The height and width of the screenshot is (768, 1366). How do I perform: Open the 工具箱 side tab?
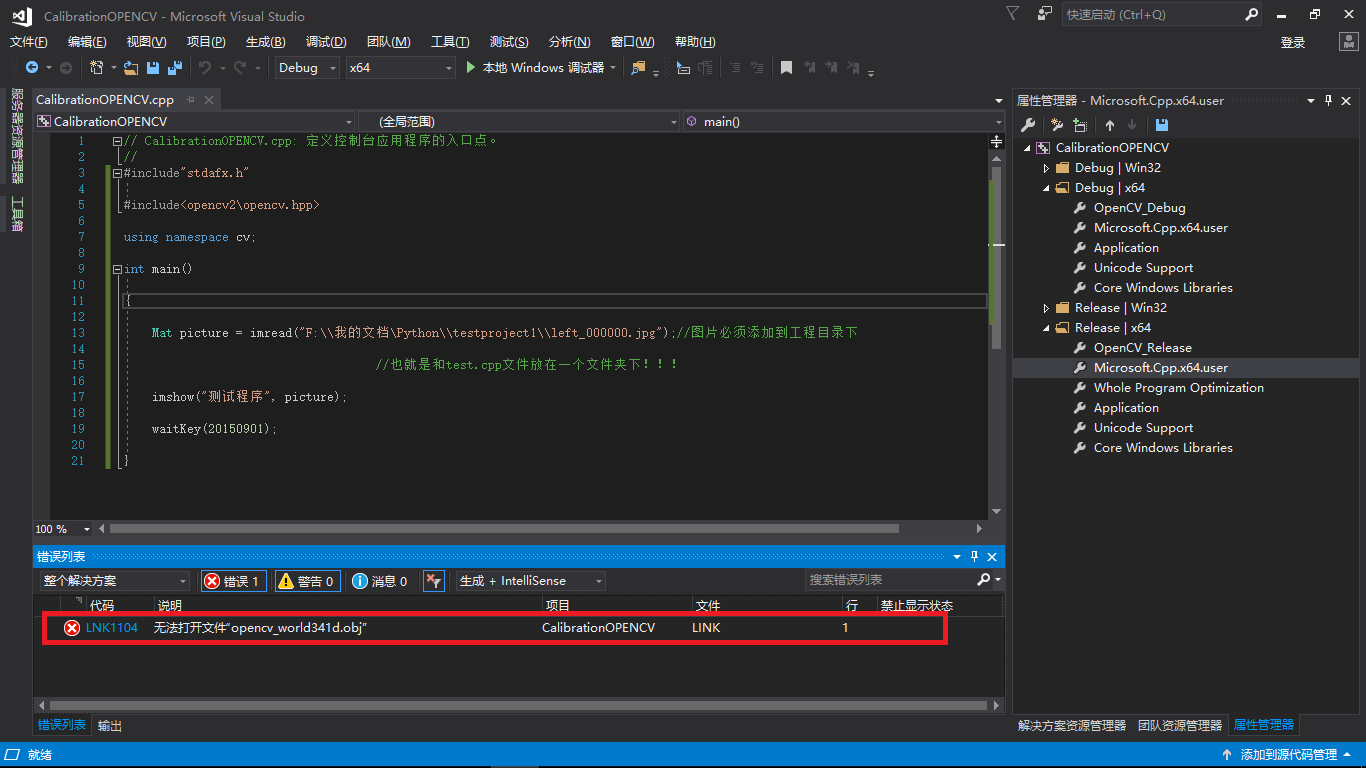[17, 214]
